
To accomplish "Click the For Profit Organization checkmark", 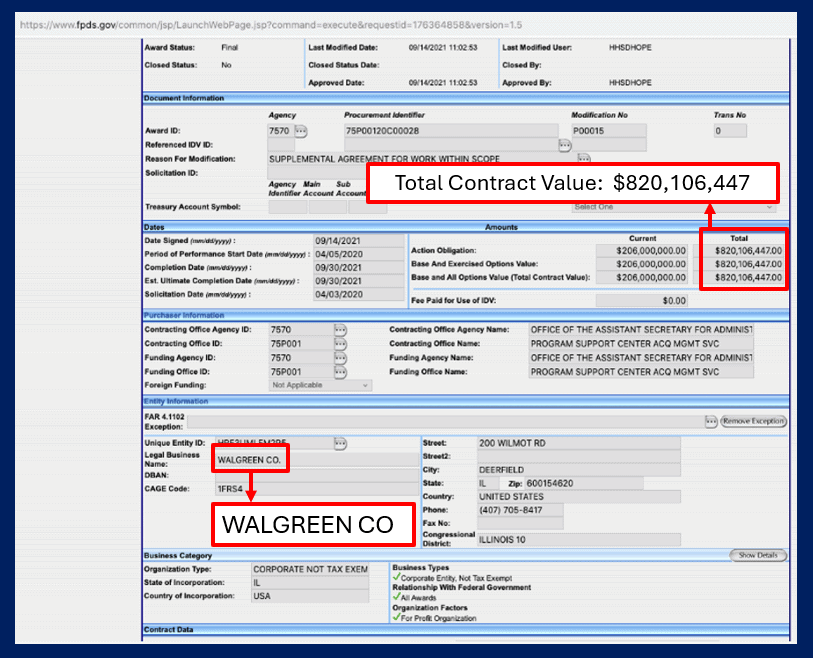I will [x=396, y=617].
